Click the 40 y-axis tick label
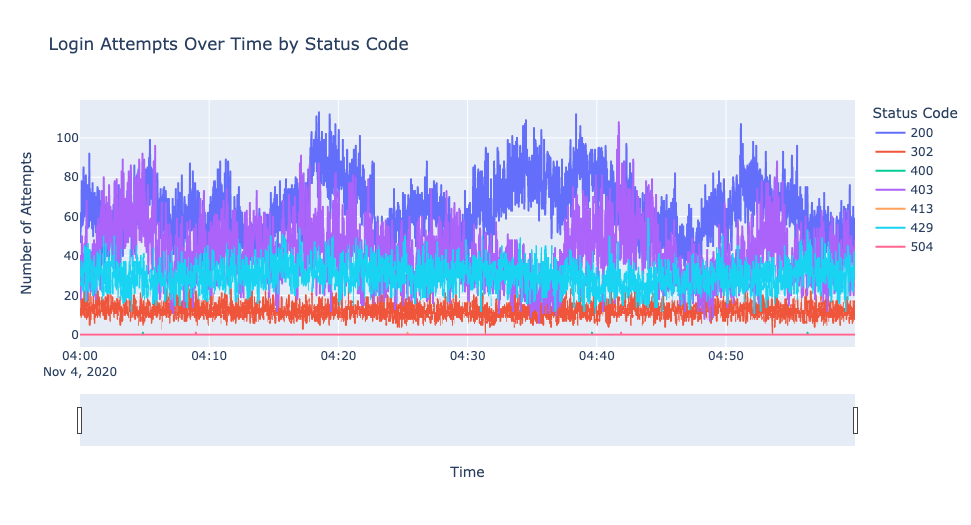 71,256
